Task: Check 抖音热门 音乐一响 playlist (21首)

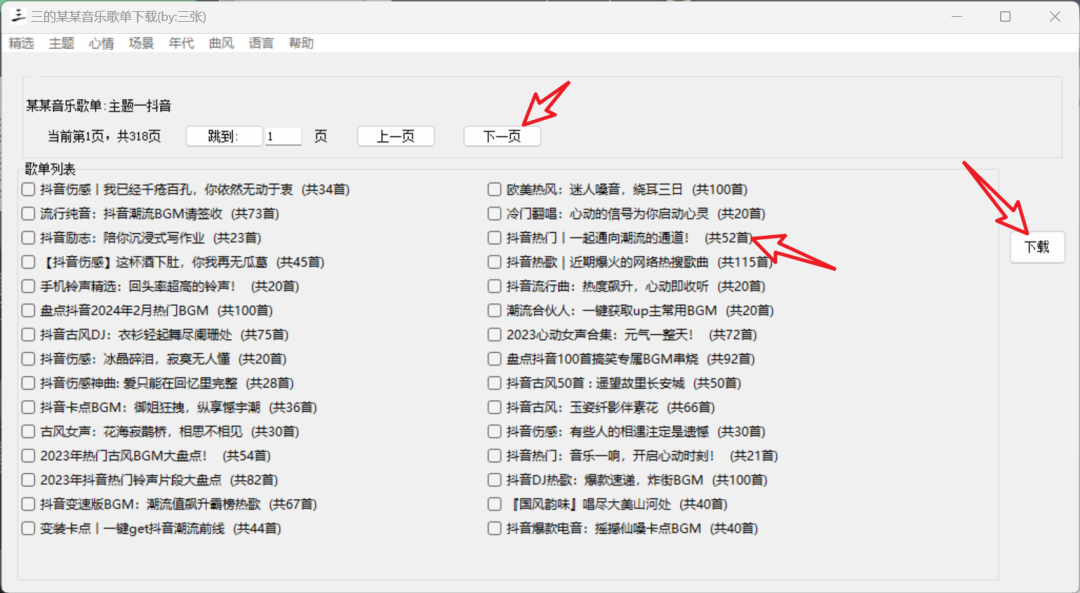Action: [x=495, y=455]
